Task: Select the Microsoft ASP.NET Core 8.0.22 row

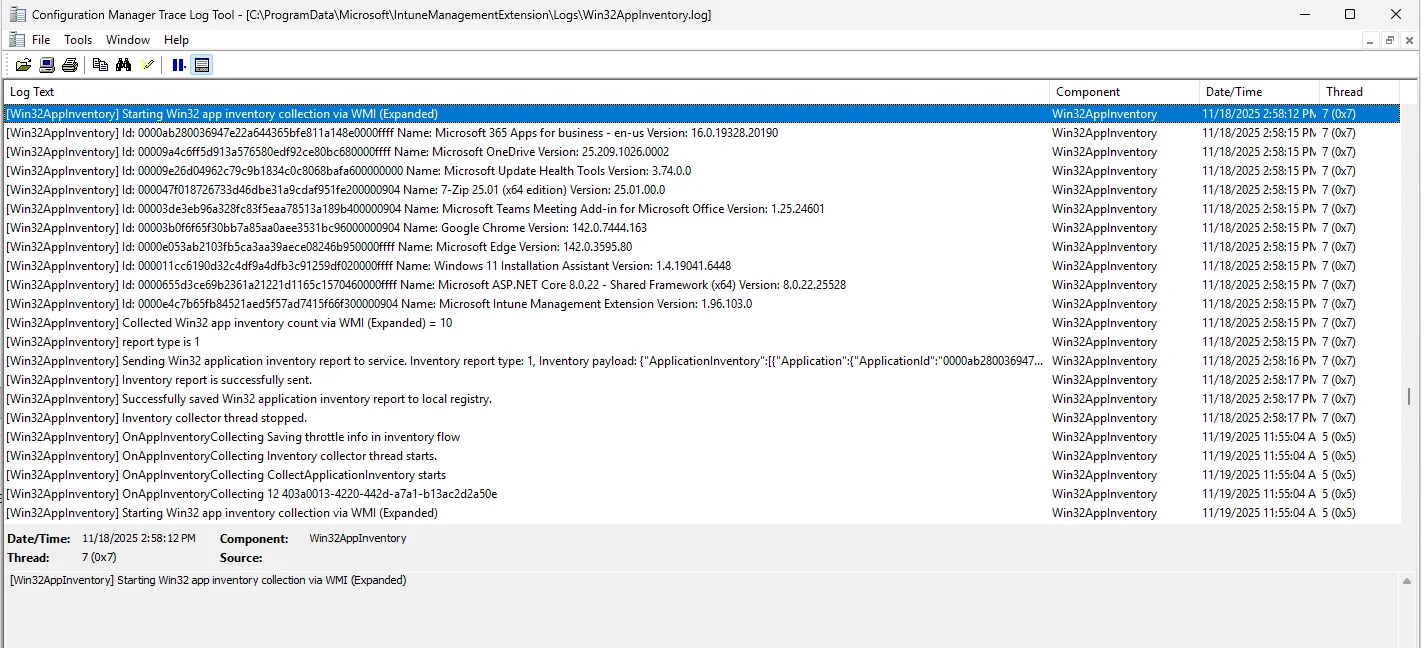Action: [x=701, y=285]
